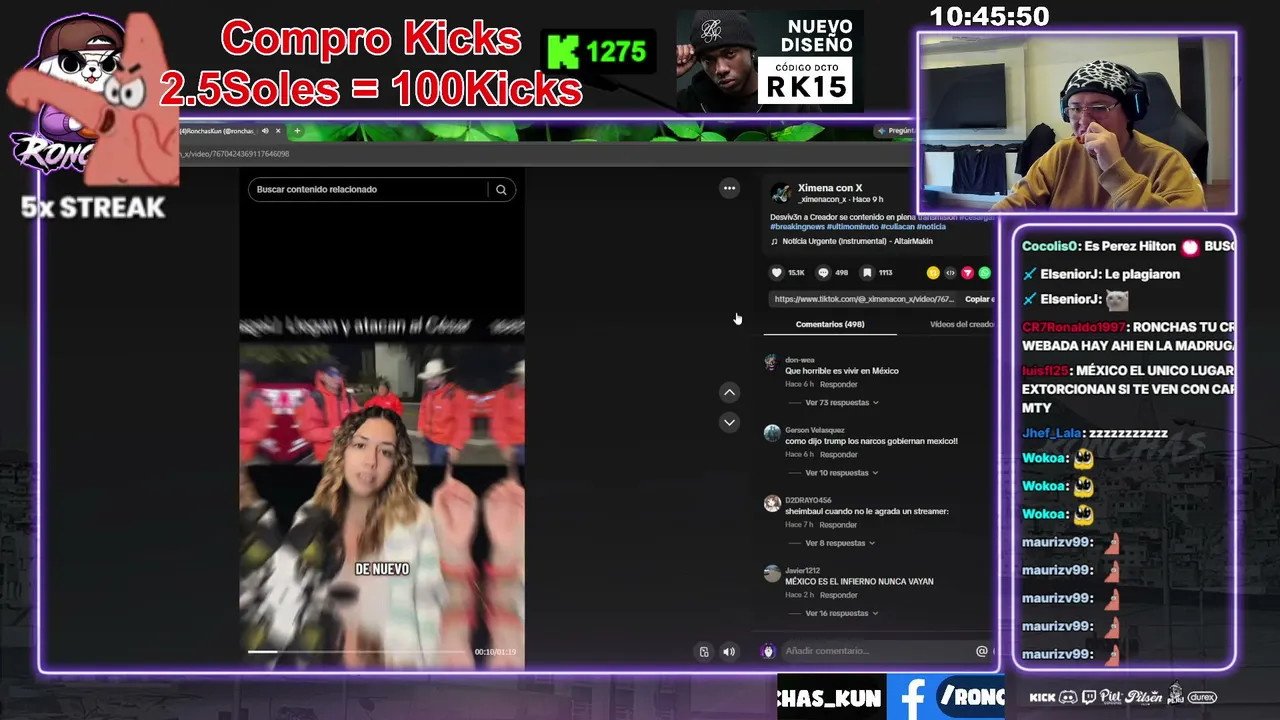The width and height of the screenshot is (1280, 720).
Task: Click the embed code share icon
Action: tap(950, 272)
